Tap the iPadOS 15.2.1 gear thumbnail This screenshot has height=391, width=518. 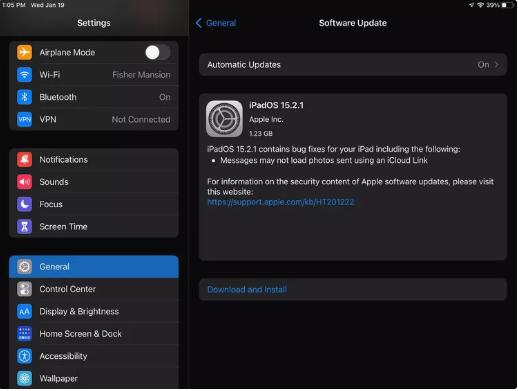click(224, 119)
